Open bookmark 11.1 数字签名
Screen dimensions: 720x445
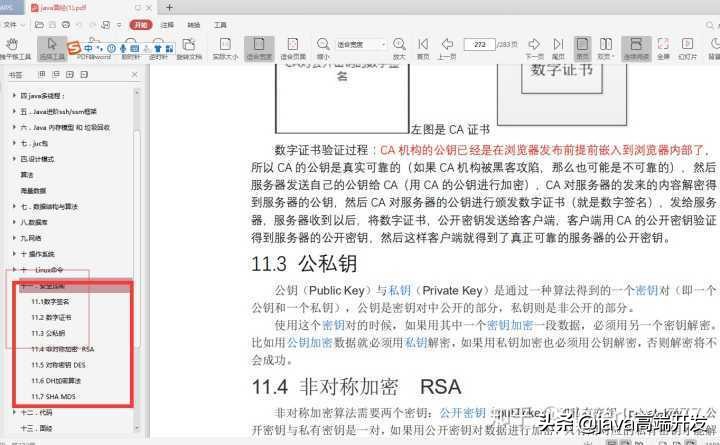pyautogui.click(x=51, y=301)
